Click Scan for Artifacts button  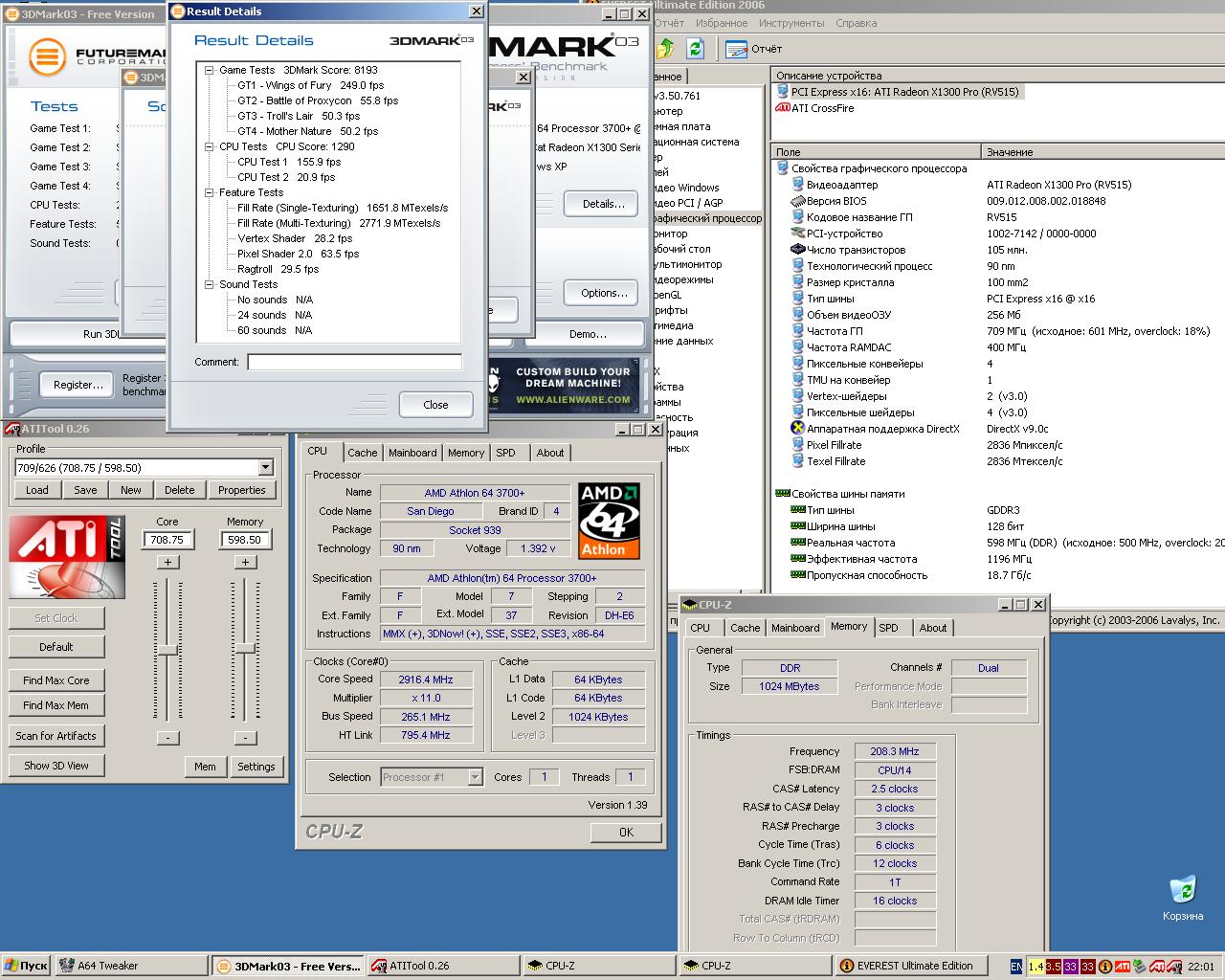56,736
